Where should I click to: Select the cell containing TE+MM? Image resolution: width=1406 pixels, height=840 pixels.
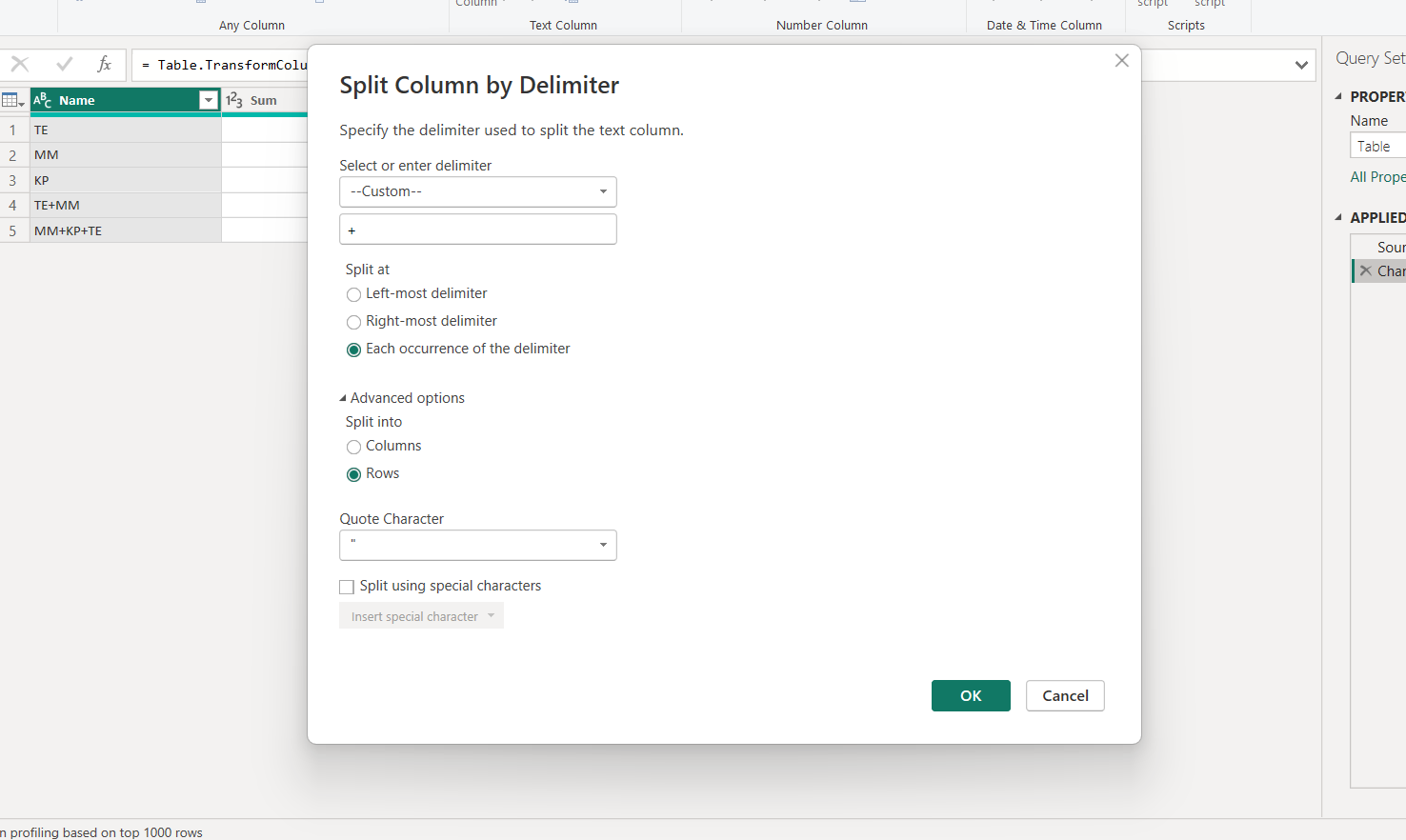point(126,205)
